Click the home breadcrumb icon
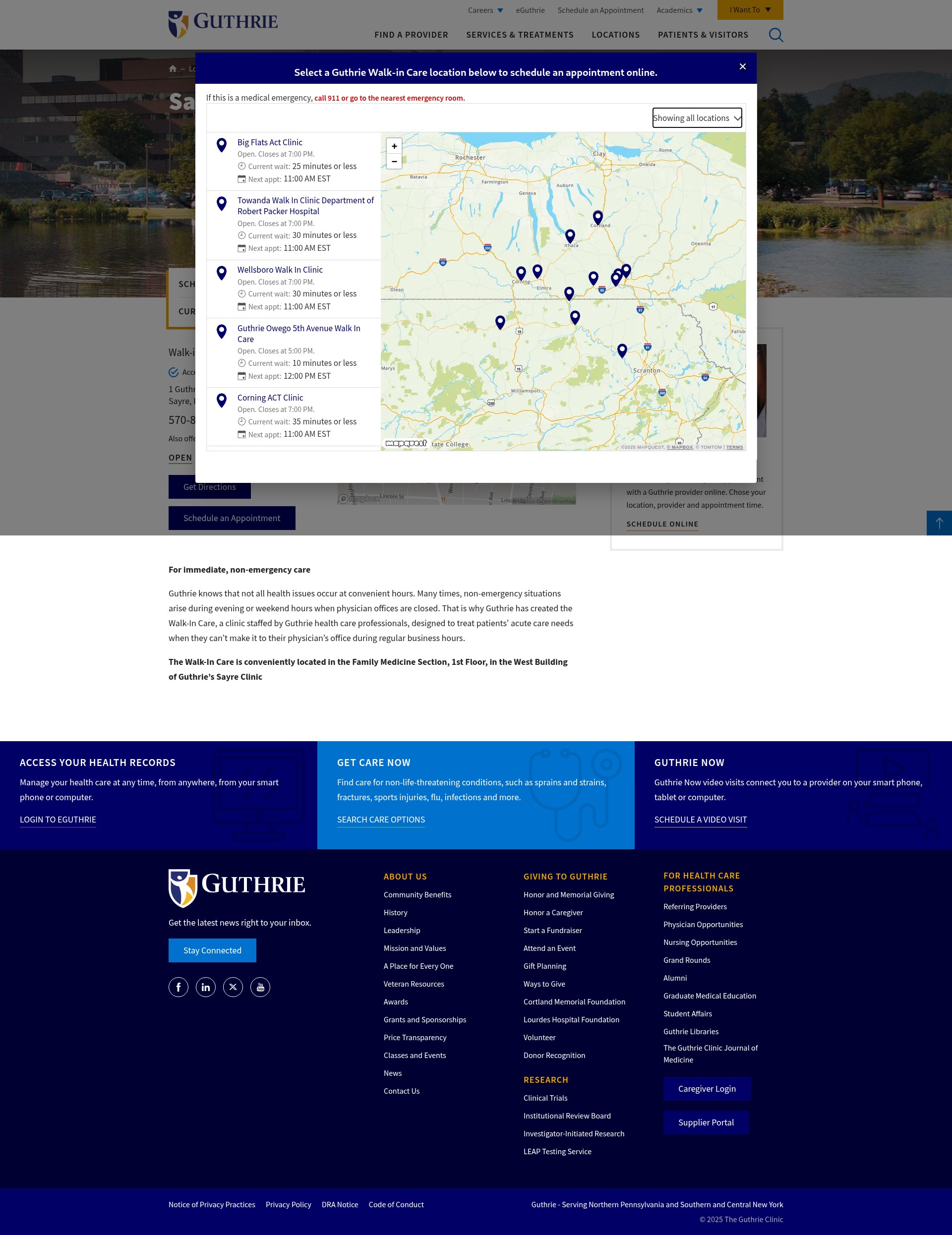The image size is (952, 1235). (x=173, y=69)
